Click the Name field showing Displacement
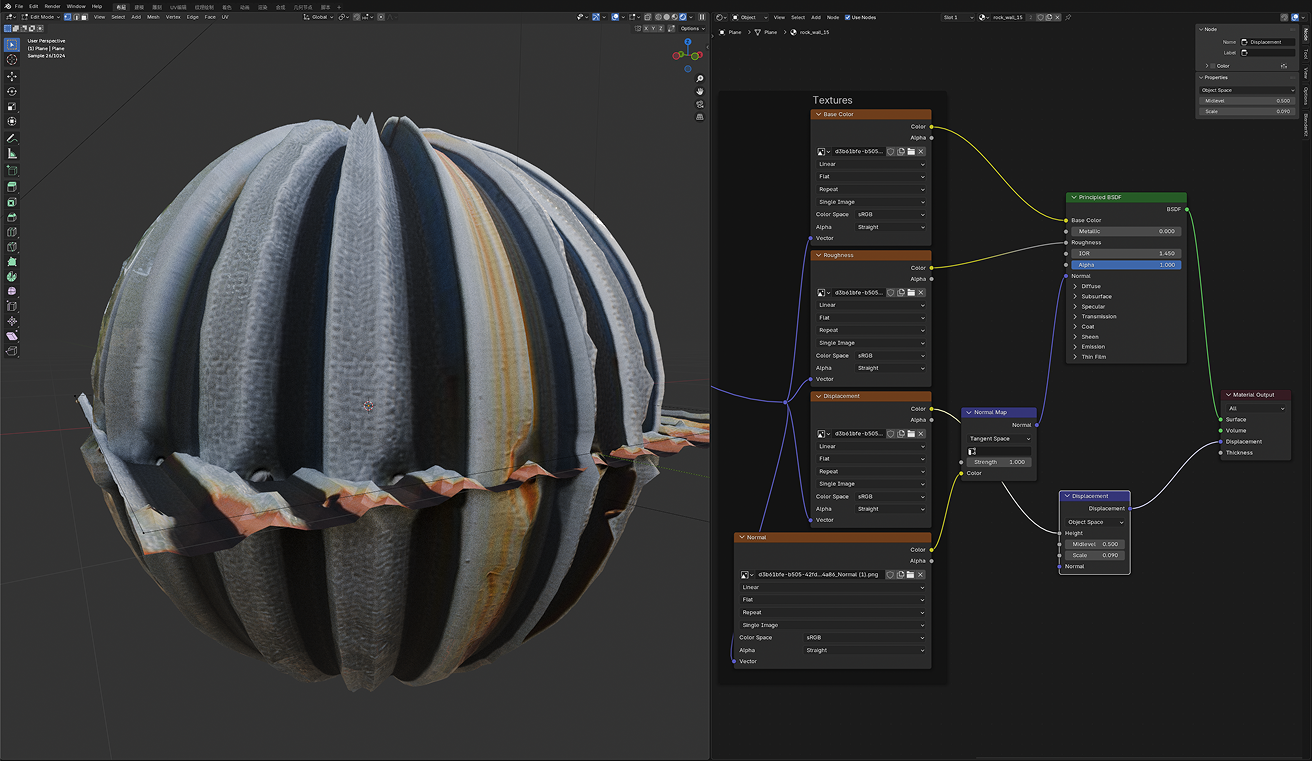This screenshot has width=1312, height=761. pos(1269,42)
